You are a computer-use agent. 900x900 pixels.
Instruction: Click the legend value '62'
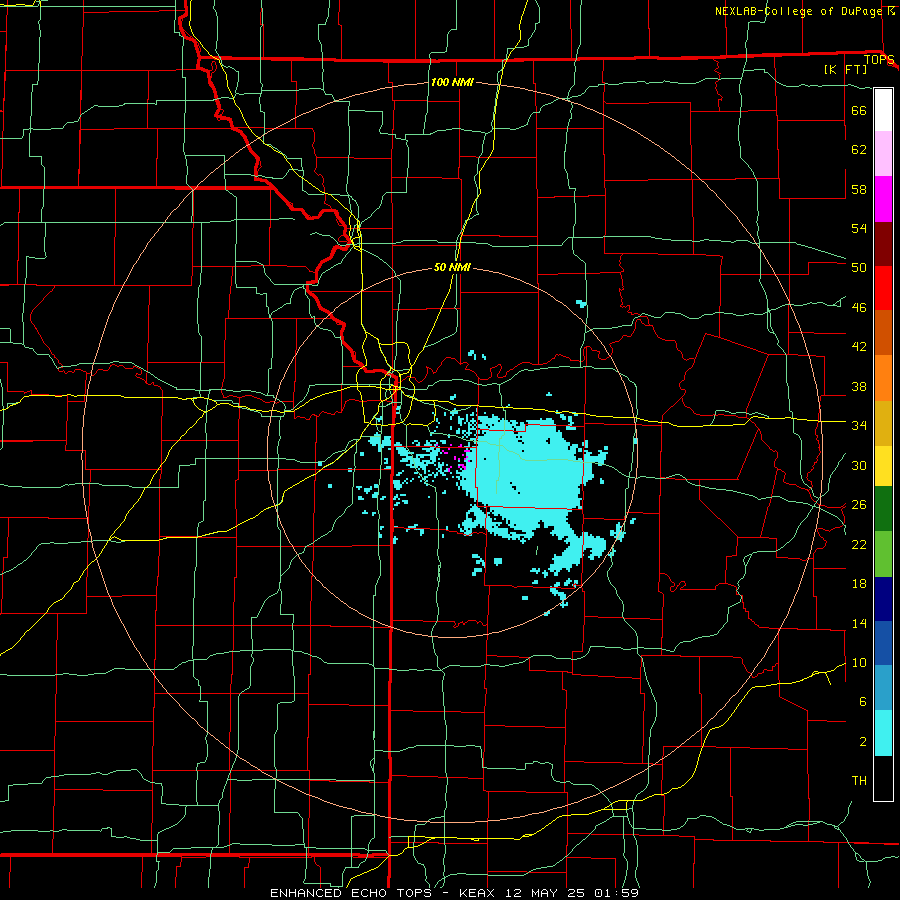pyautogui.click(x=859, y=149)
